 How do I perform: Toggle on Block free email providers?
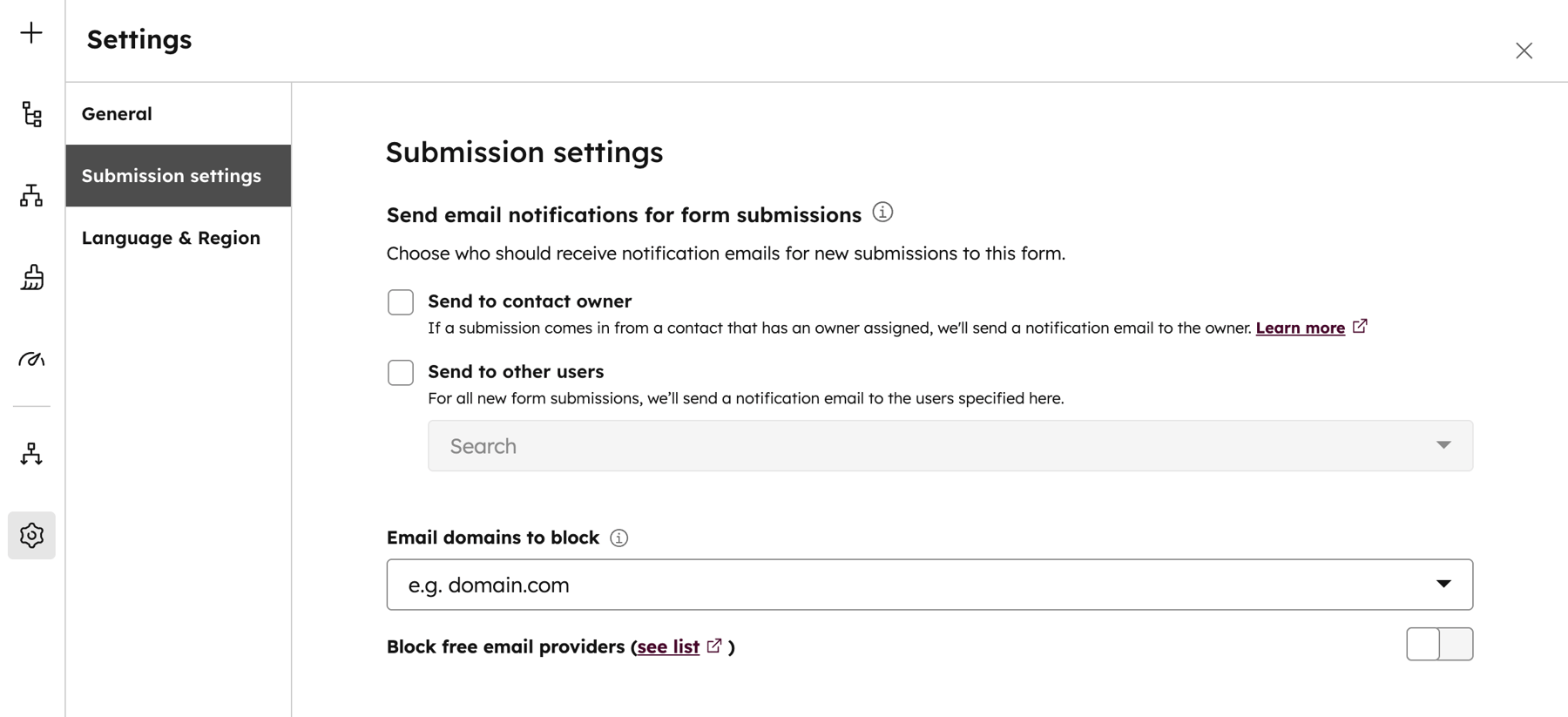pyautogui.click(x=1439, y=644)
